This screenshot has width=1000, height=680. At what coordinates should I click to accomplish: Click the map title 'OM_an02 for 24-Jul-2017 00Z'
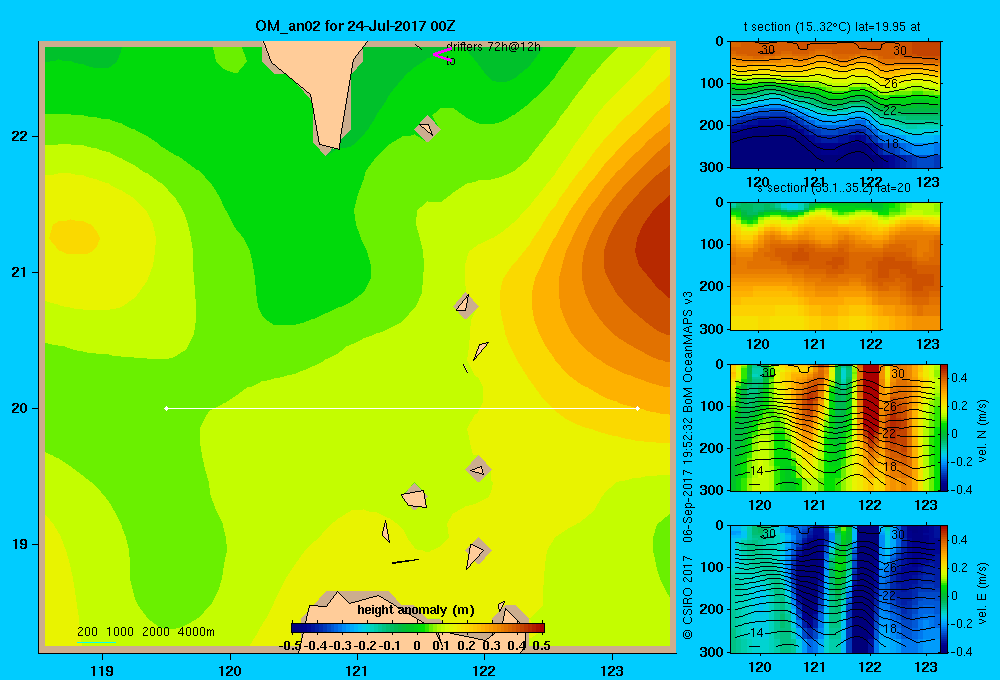355,26
